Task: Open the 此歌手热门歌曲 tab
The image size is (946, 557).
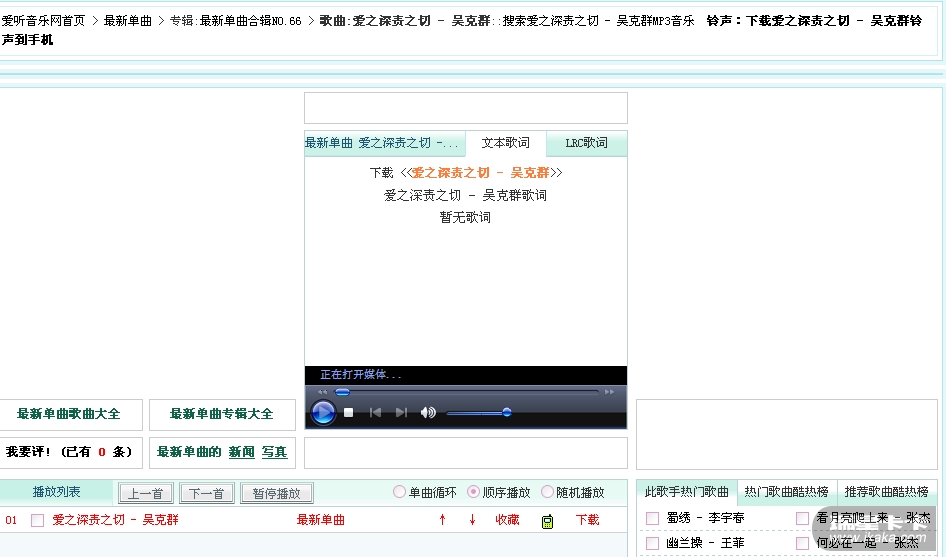Action: tap(687, 492)
